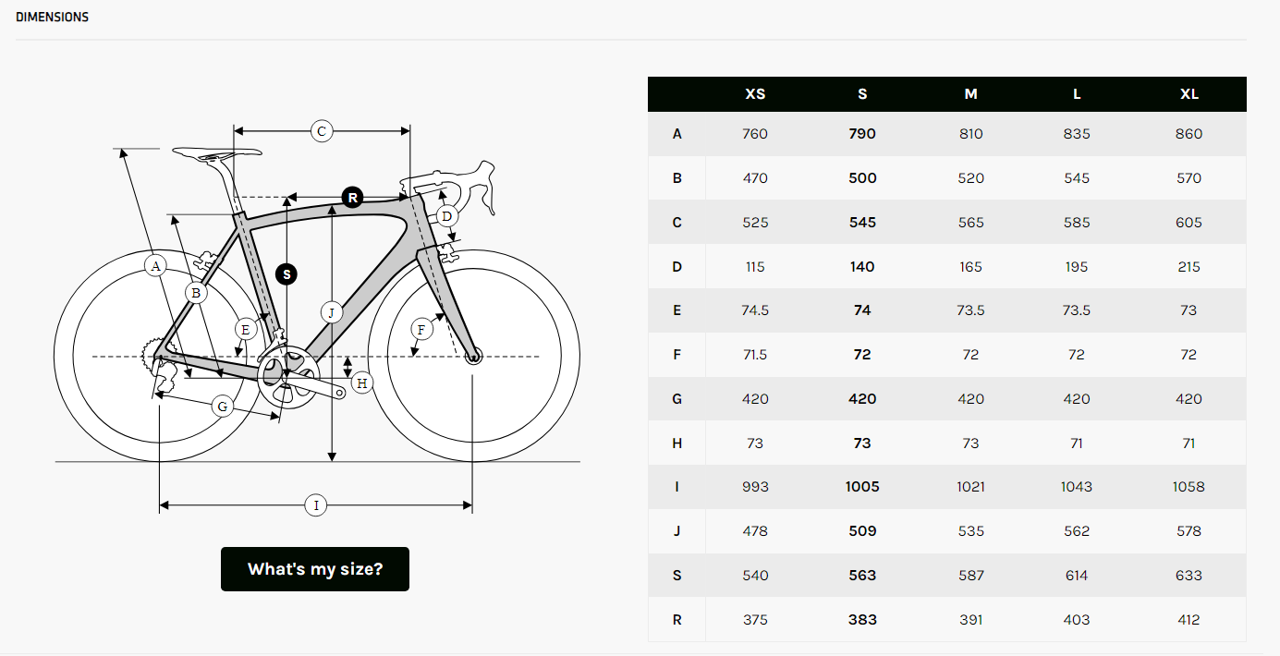Click the circled G chainstay label
The height and width of the screenshot is (656, 1280).
click(x=222, y=406)
